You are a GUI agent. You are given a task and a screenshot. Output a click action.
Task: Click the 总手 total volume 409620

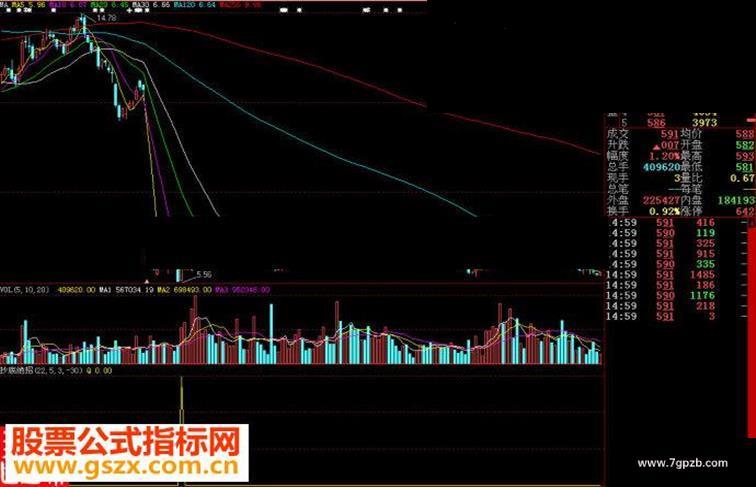pos(661,167)
